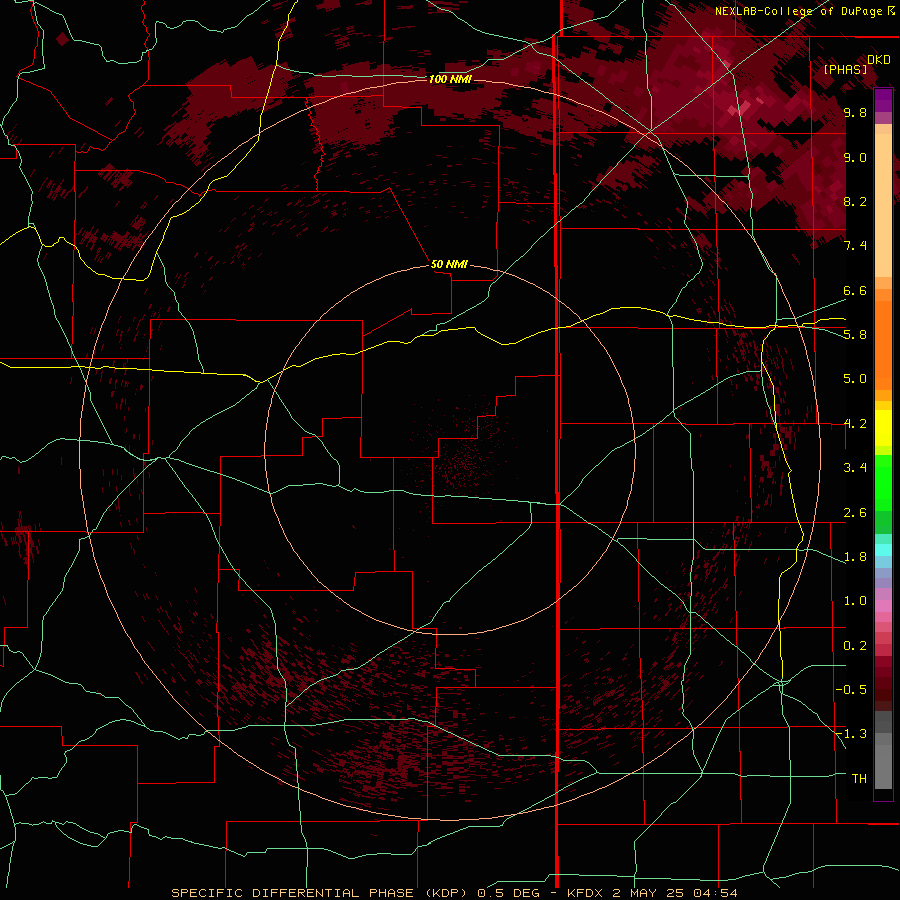
Task: Click the "2 MAY 25 04:54" timestamp
Action: click(675, 893)
